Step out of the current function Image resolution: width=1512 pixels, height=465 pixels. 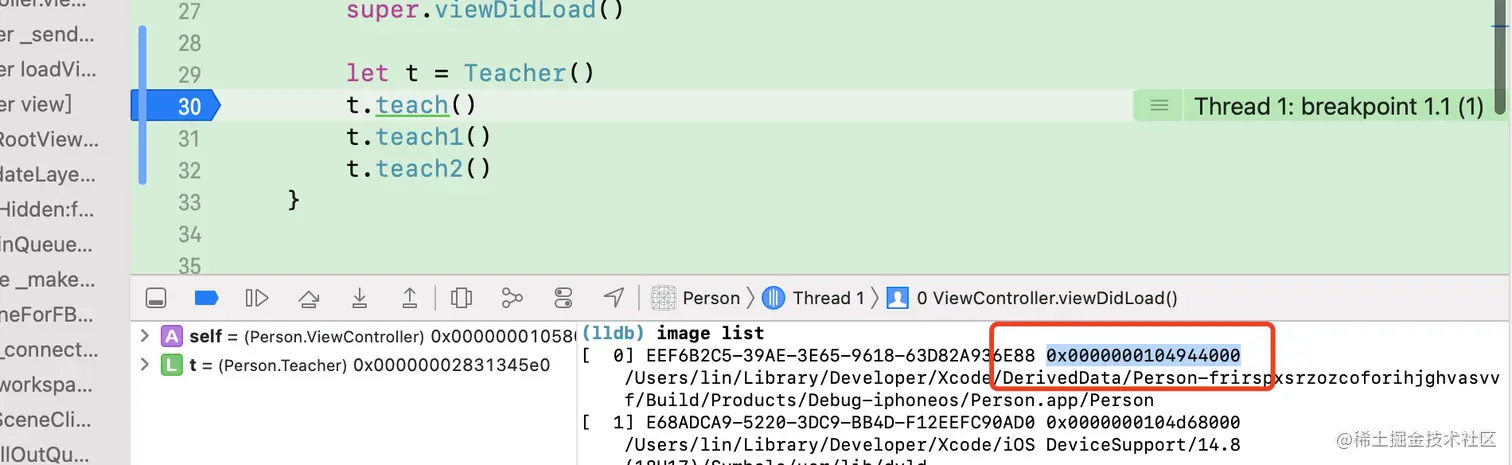pos(410,298)
